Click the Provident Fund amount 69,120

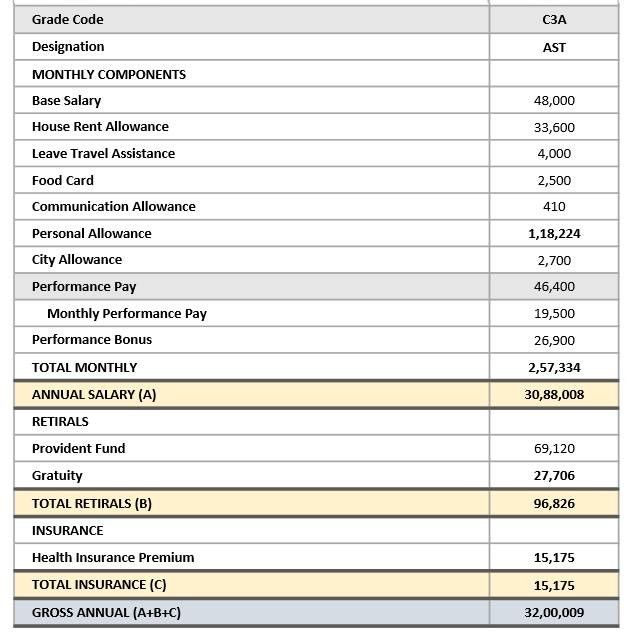(554, 448)
